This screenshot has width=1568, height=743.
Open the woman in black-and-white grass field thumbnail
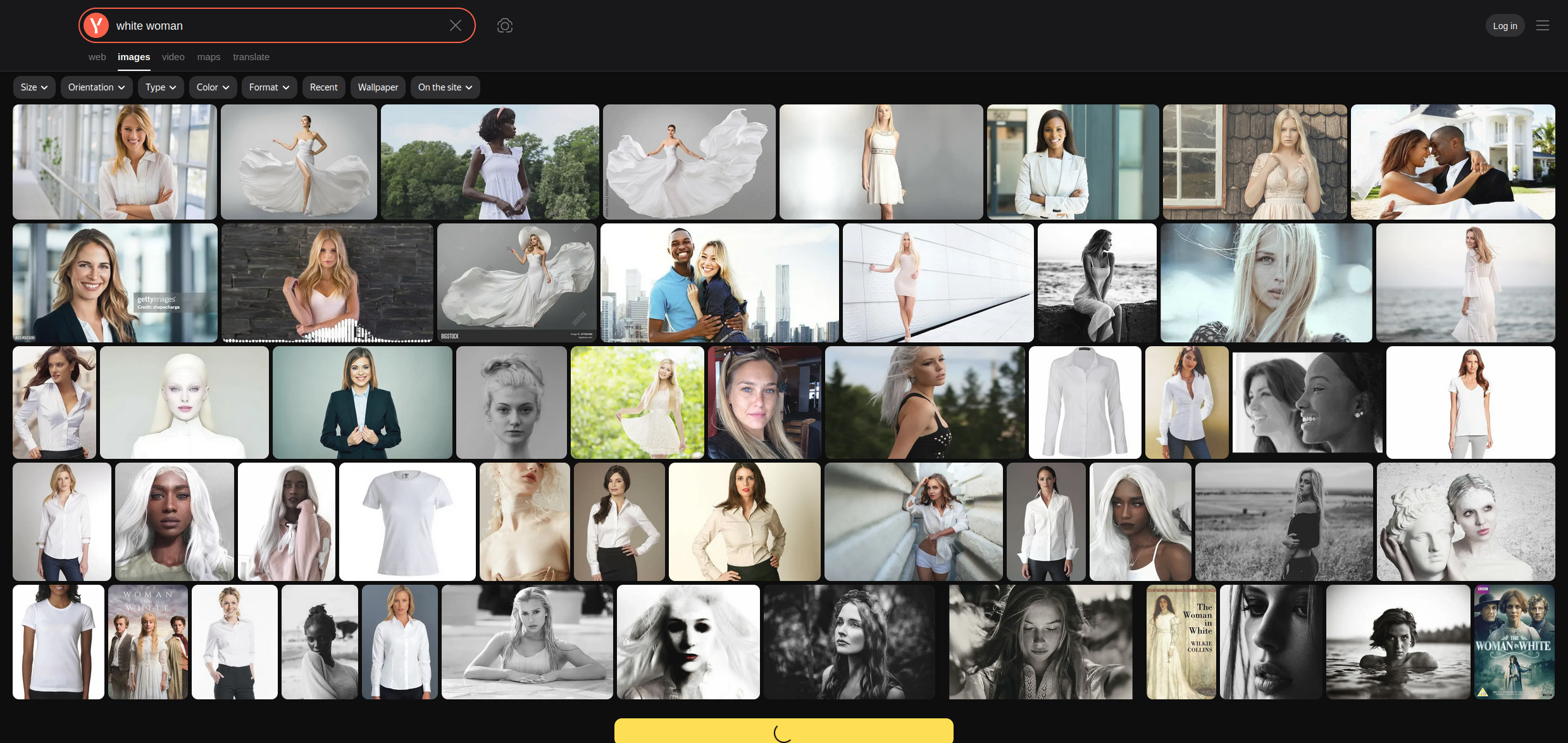[1284, 521]
